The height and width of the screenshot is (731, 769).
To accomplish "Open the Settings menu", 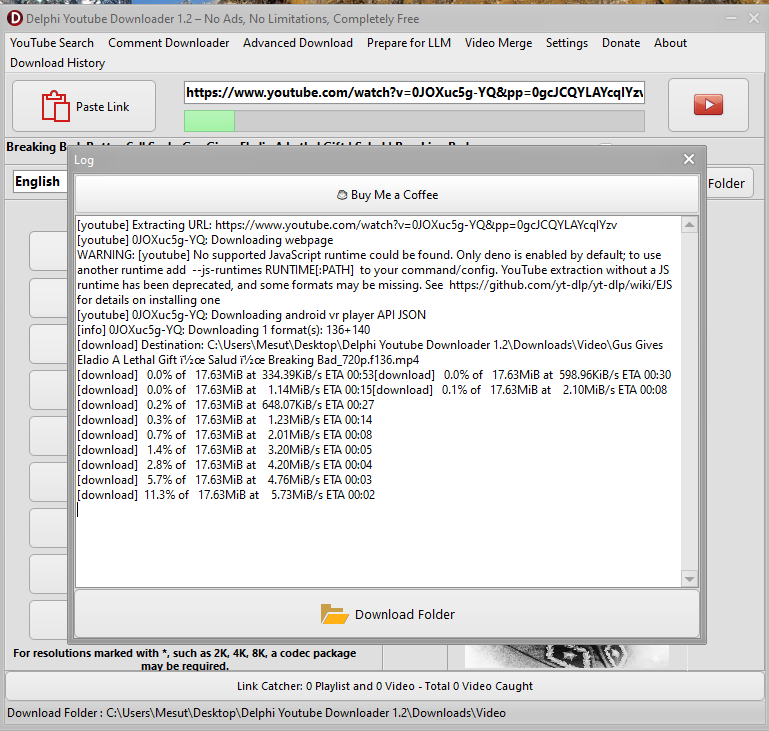I will [566, 43].
